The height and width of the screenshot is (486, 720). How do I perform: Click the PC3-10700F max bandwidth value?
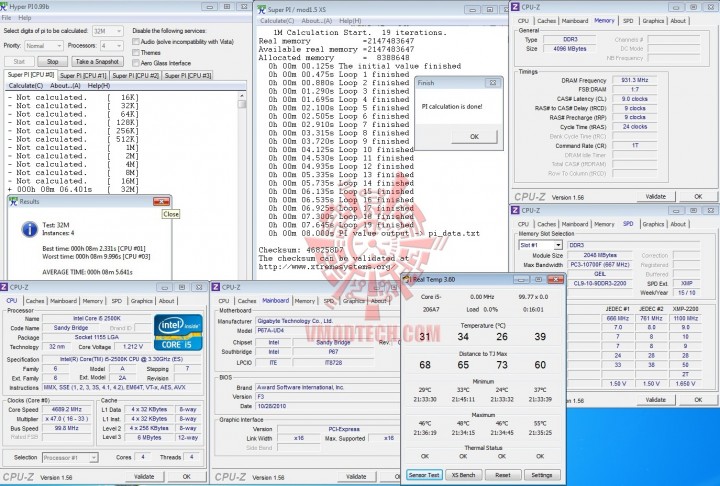tap(599, 265)
